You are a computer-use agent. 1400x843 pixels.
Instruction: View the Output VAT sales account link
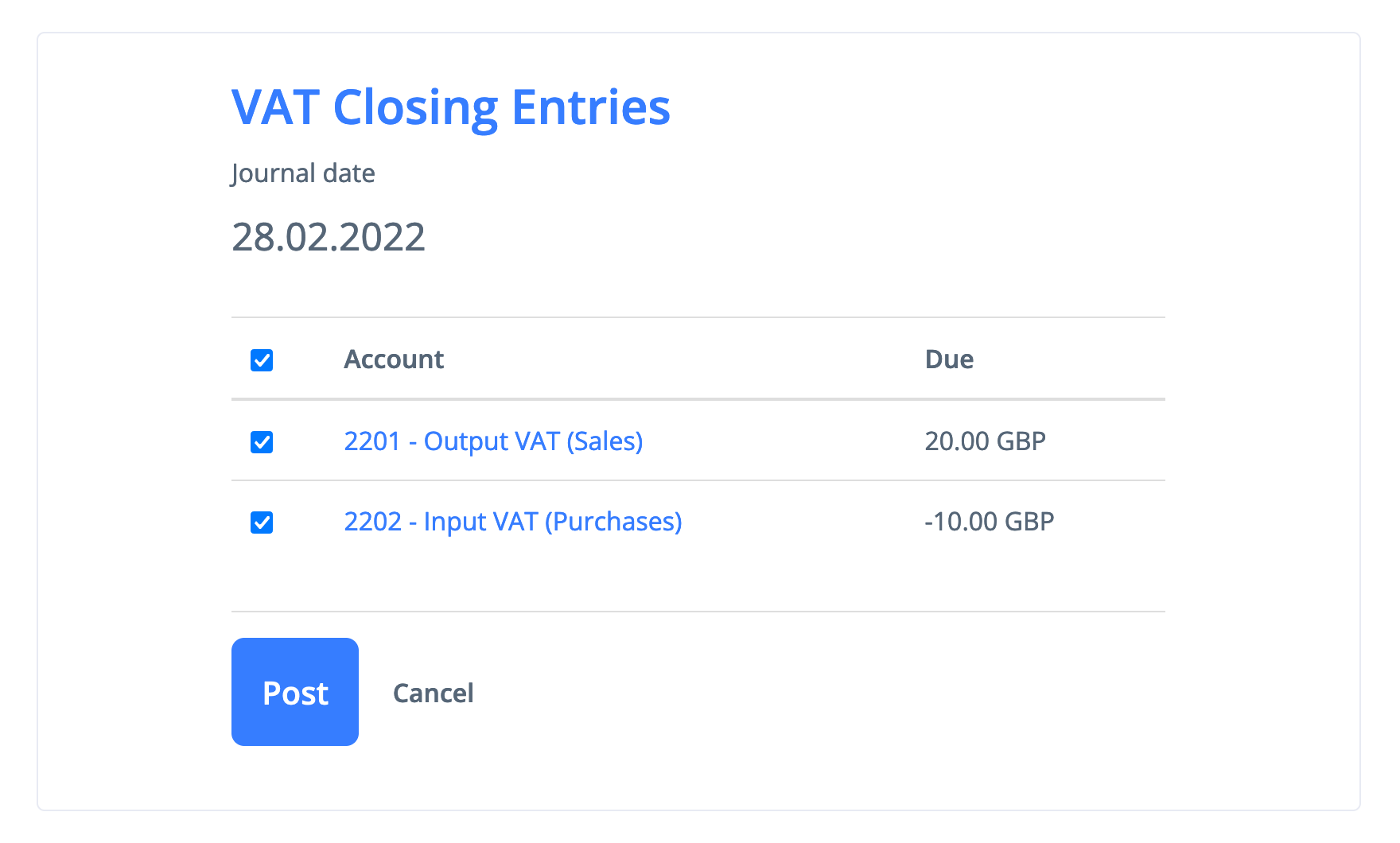coord(493,441)
